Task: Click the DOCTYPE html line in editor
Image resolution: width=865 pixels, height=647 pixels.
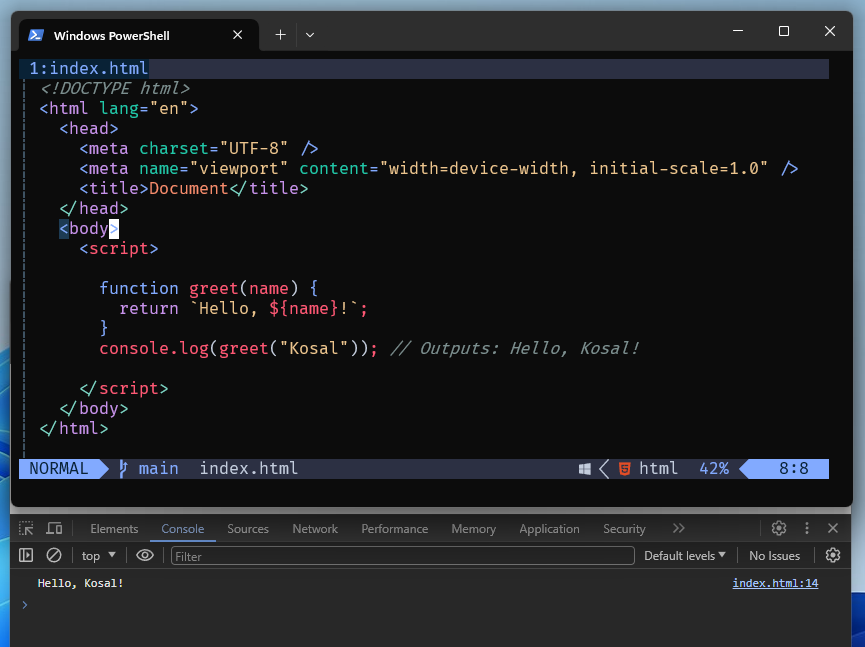Action: point(115,88)
